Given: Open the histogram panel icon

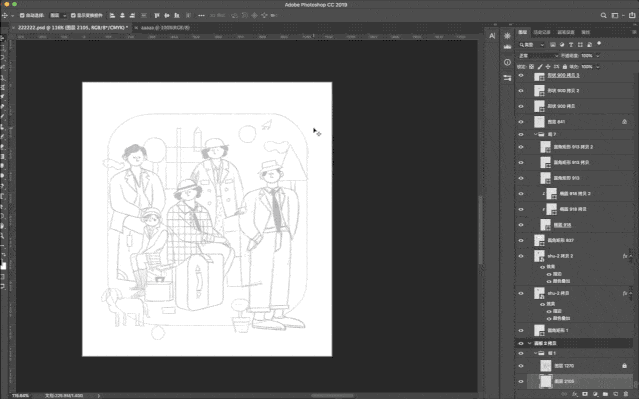Looking at the screenshot, I should 507,47.
